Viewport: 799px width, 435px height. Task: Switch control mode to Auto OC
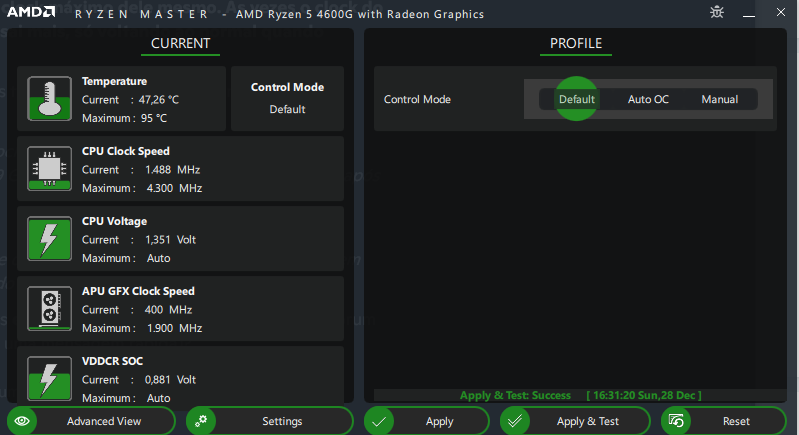pos(648,99)
